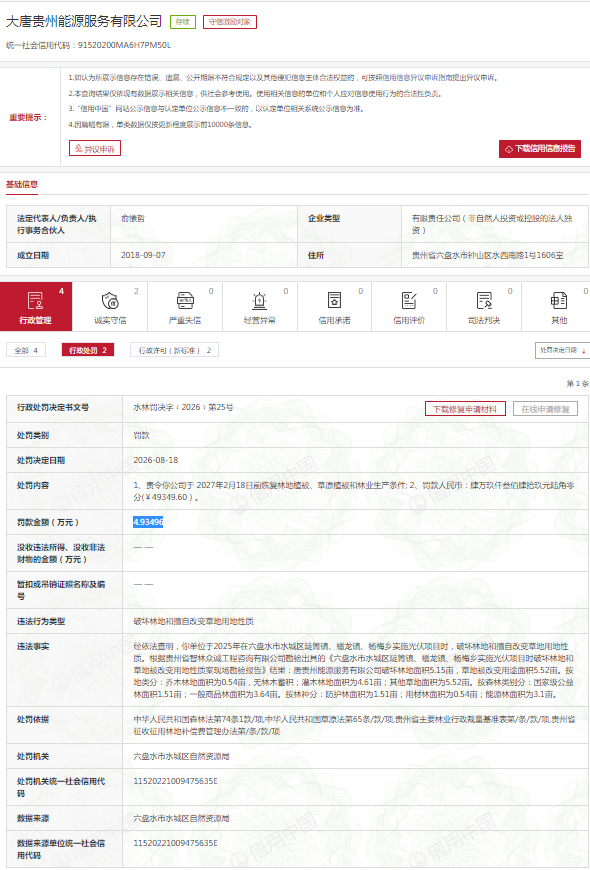
Task: Select the 行政处罚 2 filter tab
Action: click(88, 350)
